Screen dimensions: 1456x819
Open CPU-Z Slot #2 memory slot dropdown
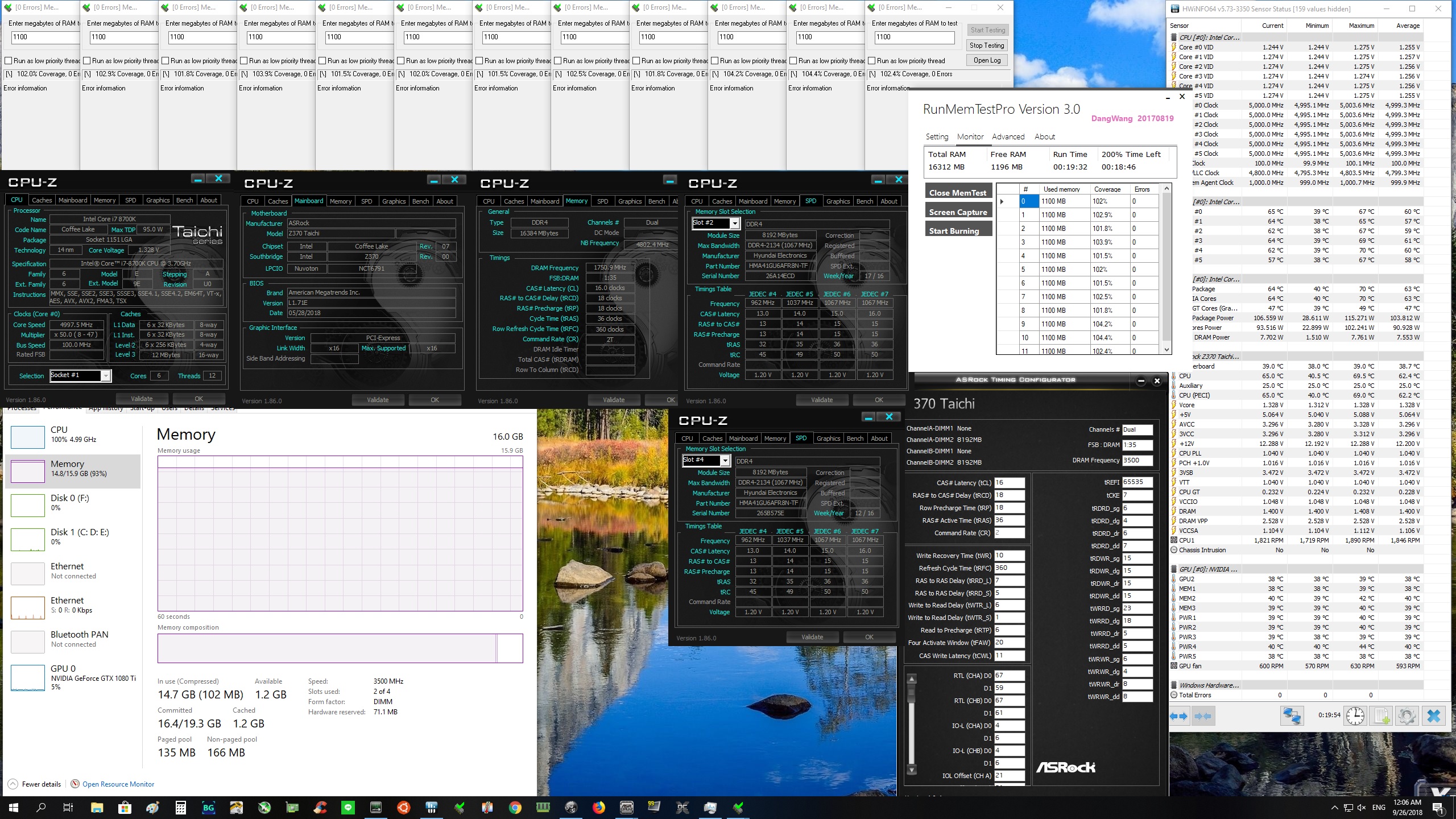click(x=734, y=224)
